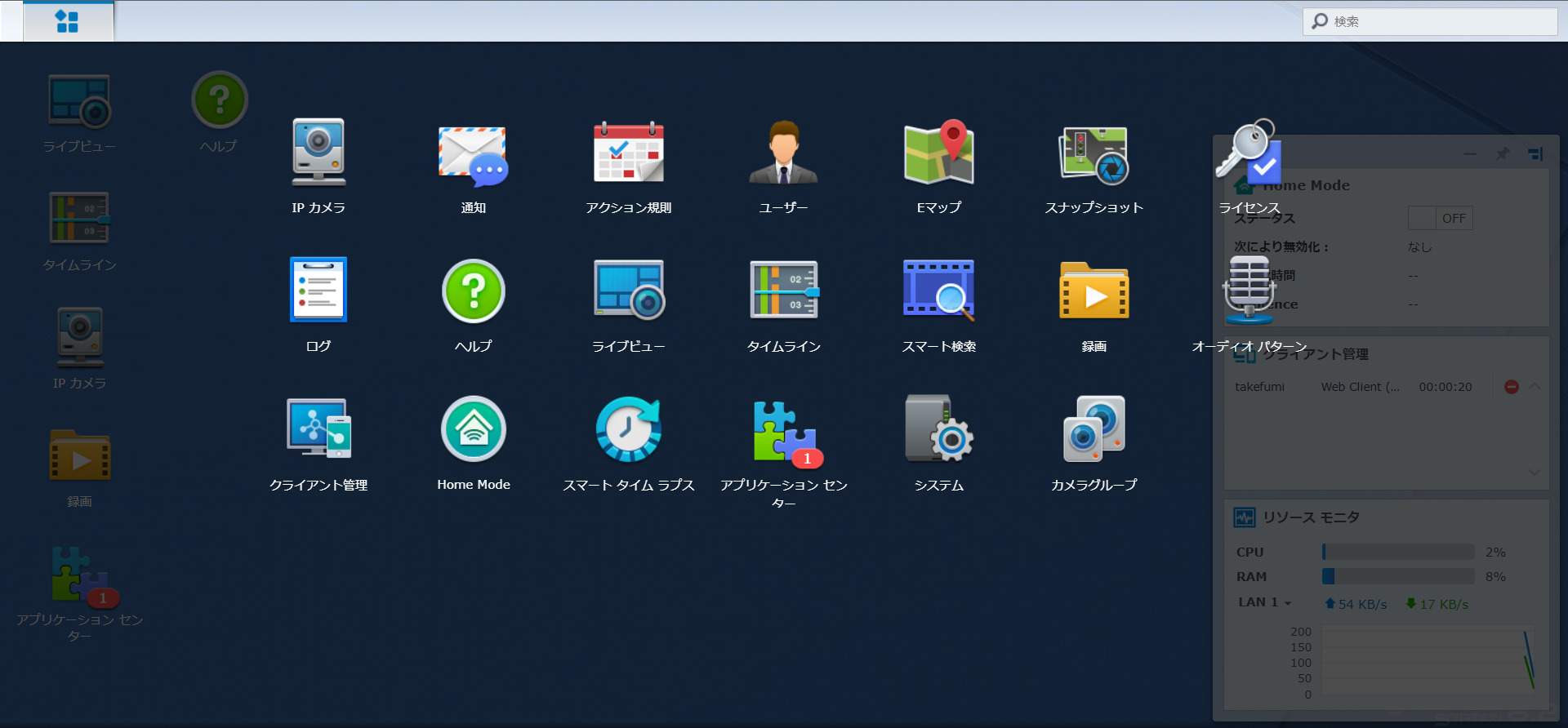
Task: Click the 8% RAM value
Action: (1495, 577)
